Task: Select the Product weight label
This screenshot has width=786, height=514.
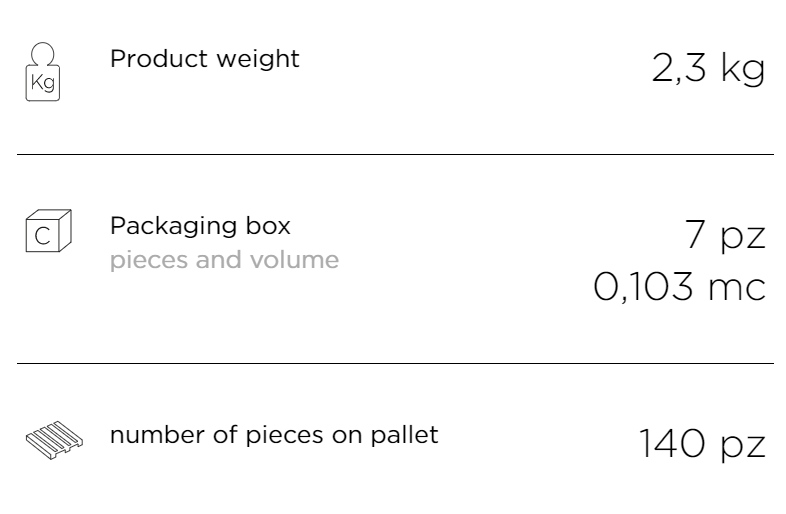Action: (x=205, y=59)
